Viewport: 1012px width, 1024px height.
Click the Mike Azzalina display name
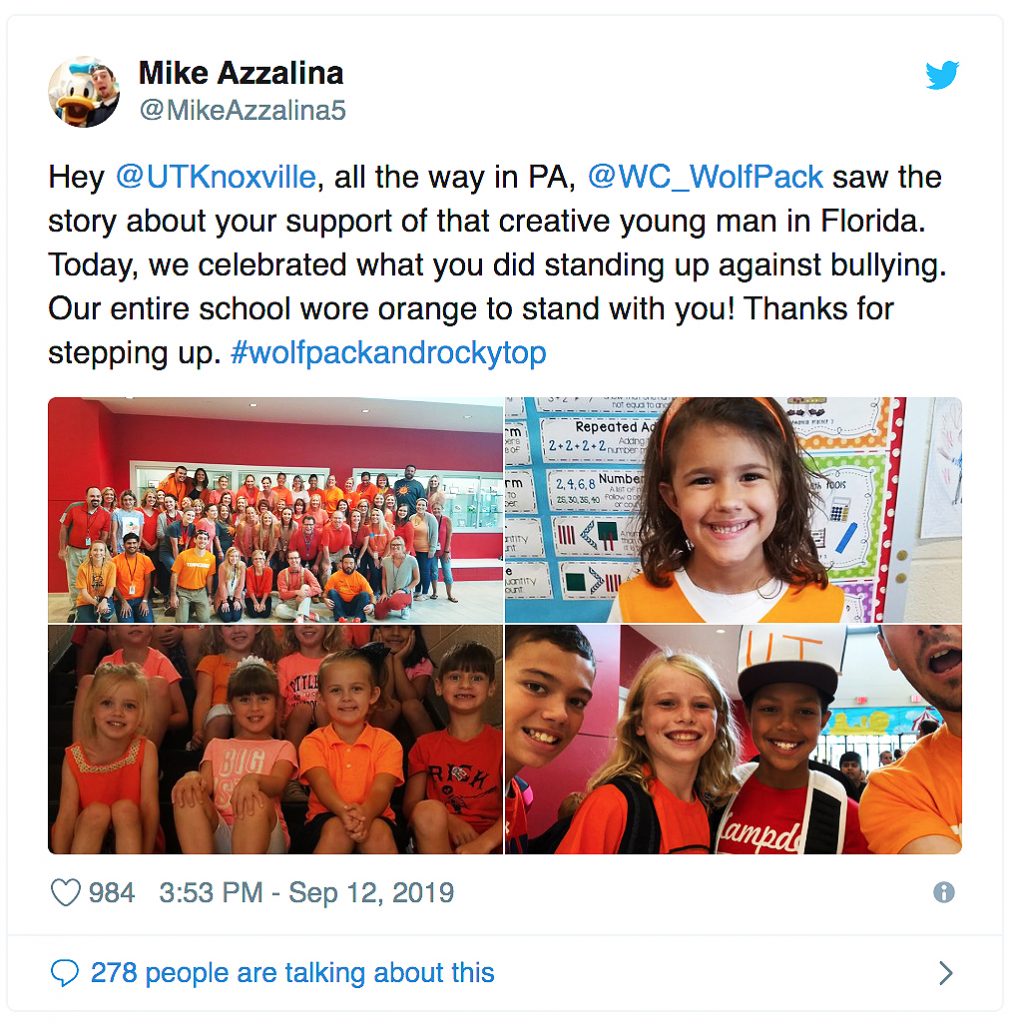point(241,73)
